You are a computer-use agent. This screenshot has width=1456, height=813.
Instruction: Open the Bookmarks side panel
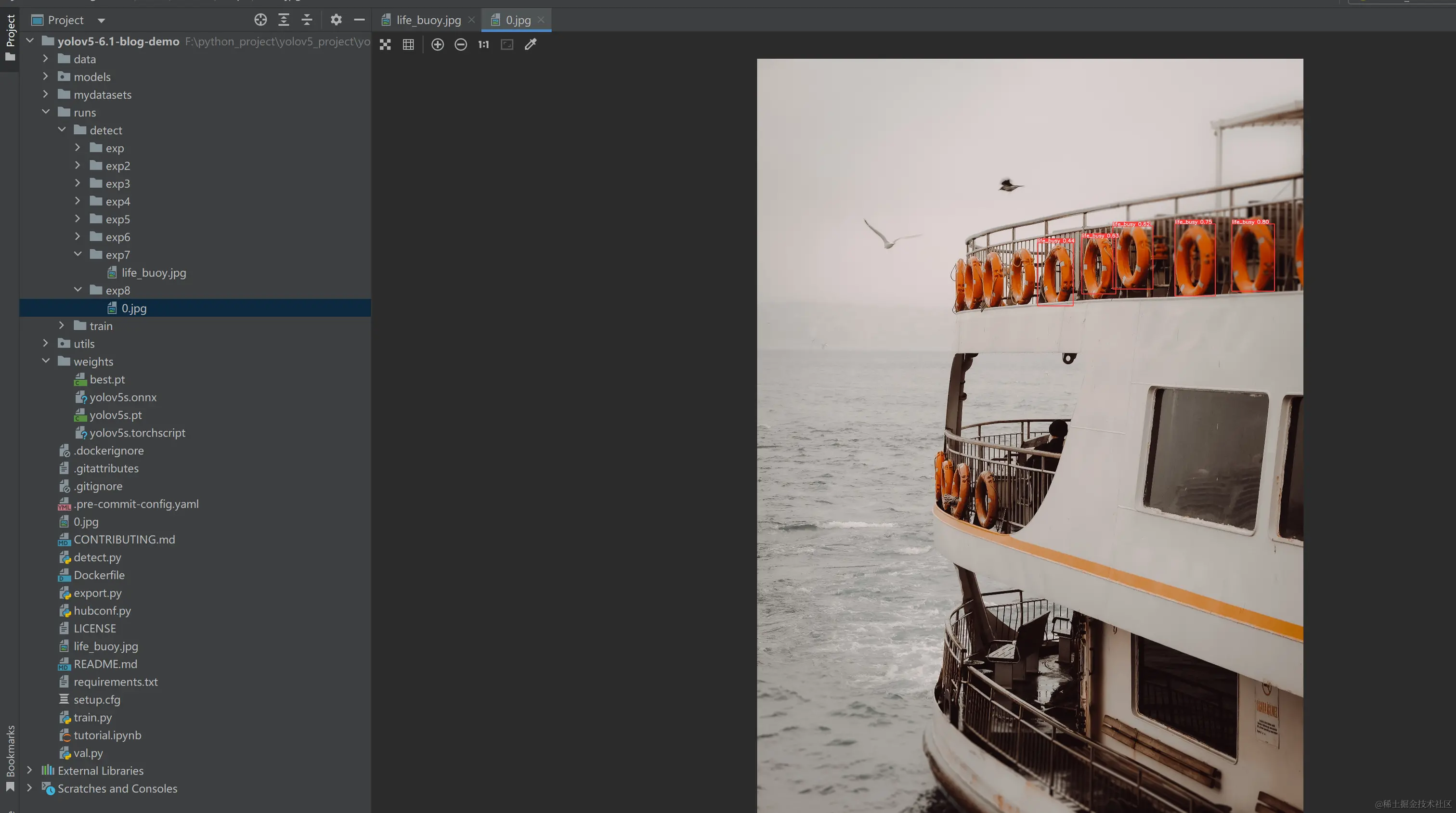click(x=10, y=751)
